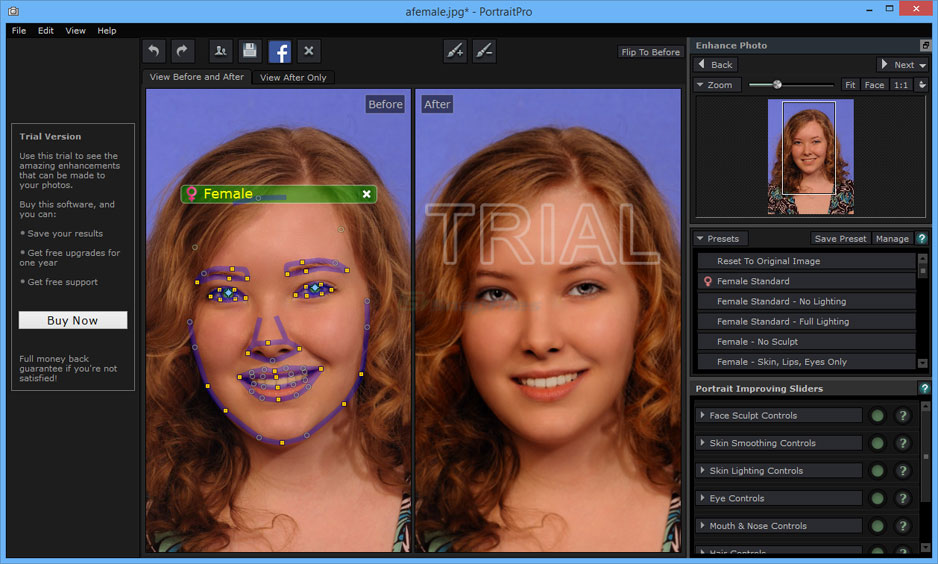Image resolution: width=938 pixels, height=564 pixels.
Task: Click the sliders panel scrollbar
Action: pyautogui.click(x=925, y=477)
